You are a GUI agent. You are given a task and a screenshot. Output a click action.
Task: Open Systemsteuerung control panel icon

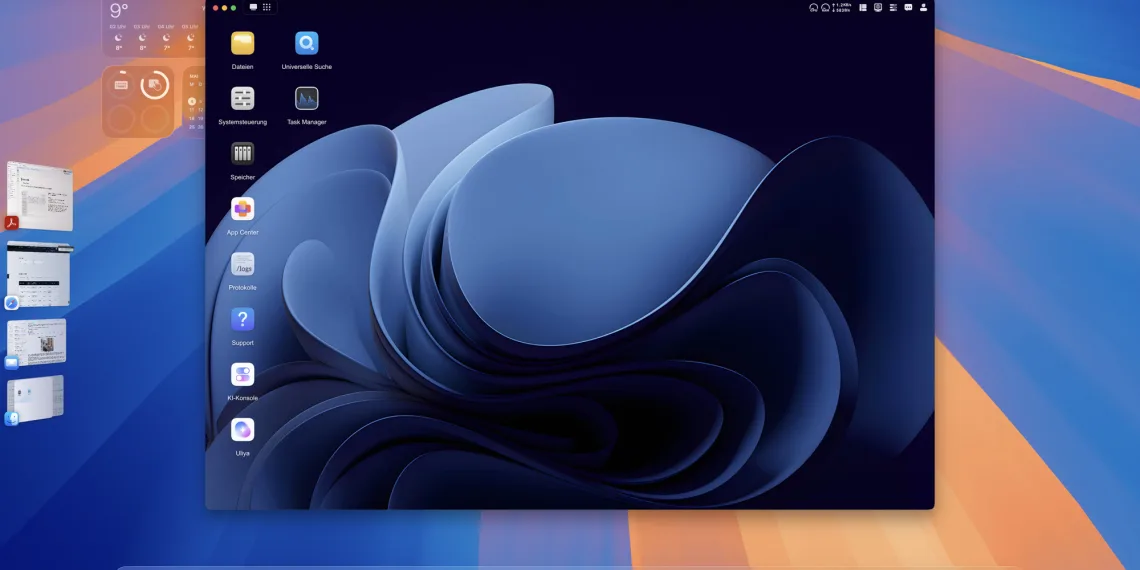click(242, 98)
